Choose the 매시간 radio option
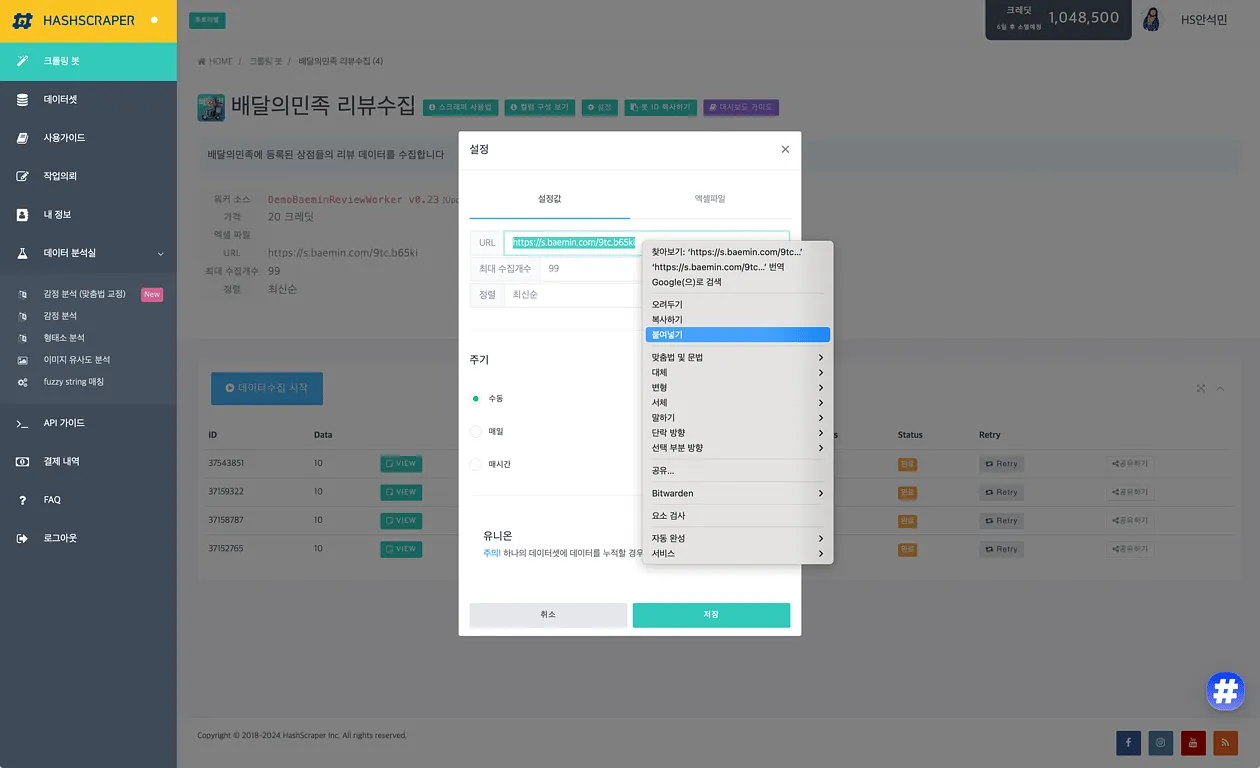Image resolution: width=1260 pixels, height=768 pixels. (x=476, y=464)
